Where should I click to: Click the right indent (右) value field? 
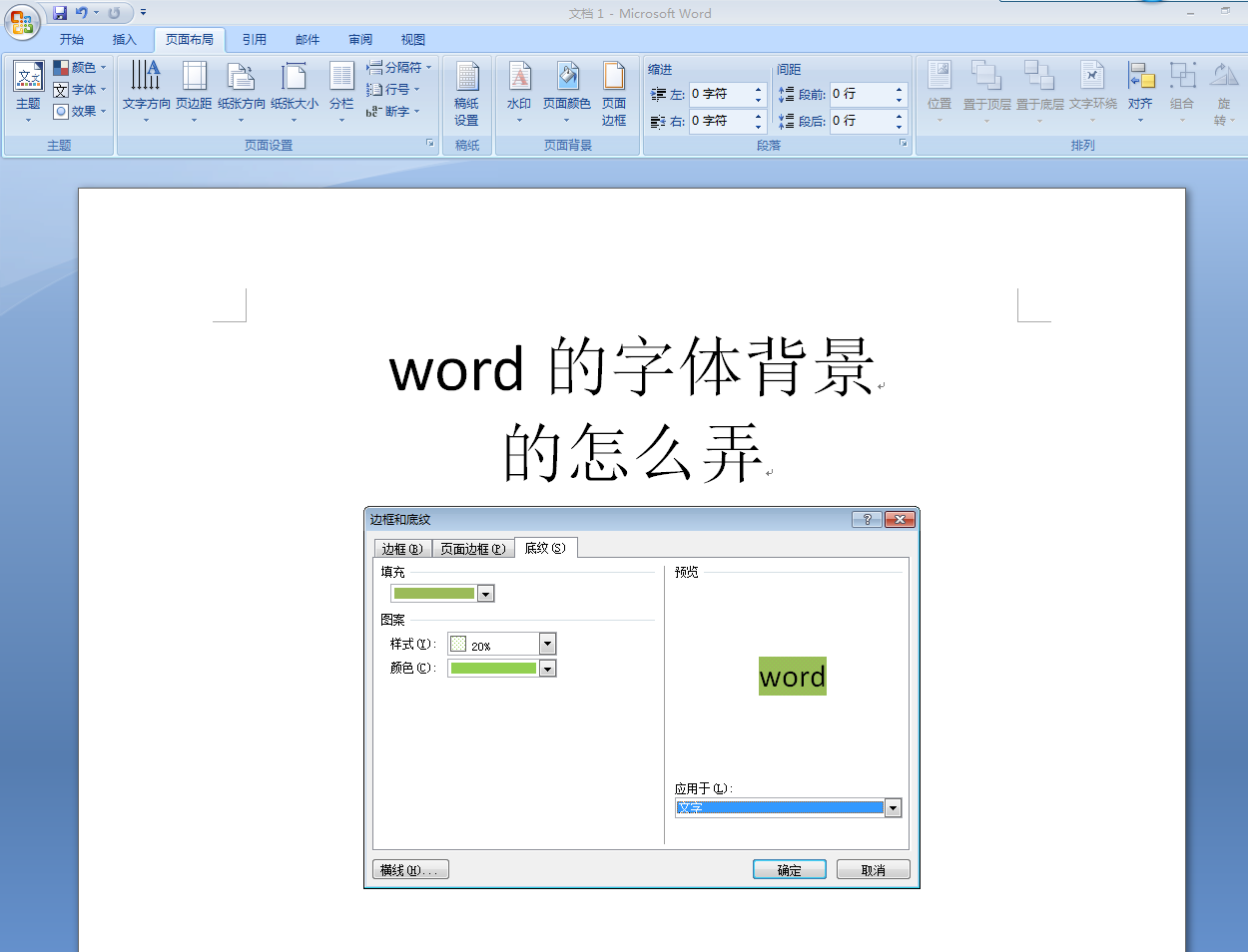tap(720, 121)
